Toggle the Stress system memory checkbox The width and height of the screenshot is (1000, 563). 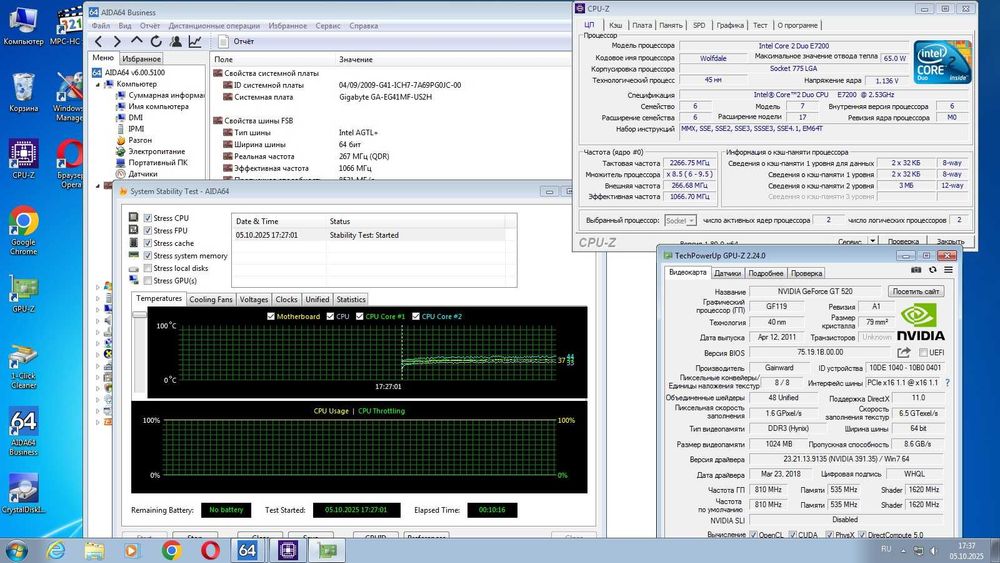click(x=148, y=256)
